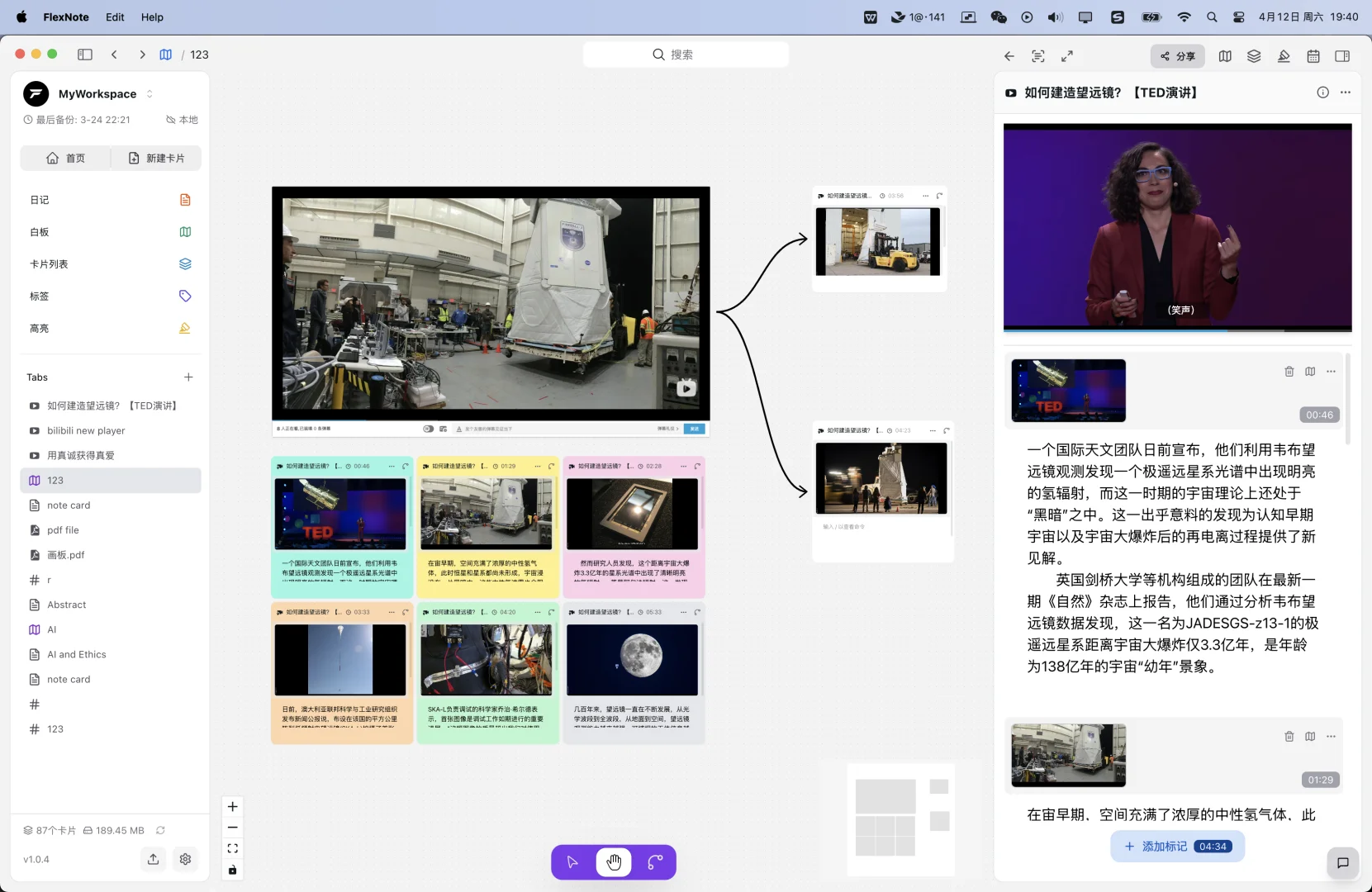Click the 搜索 search field

tap(686, 55)
